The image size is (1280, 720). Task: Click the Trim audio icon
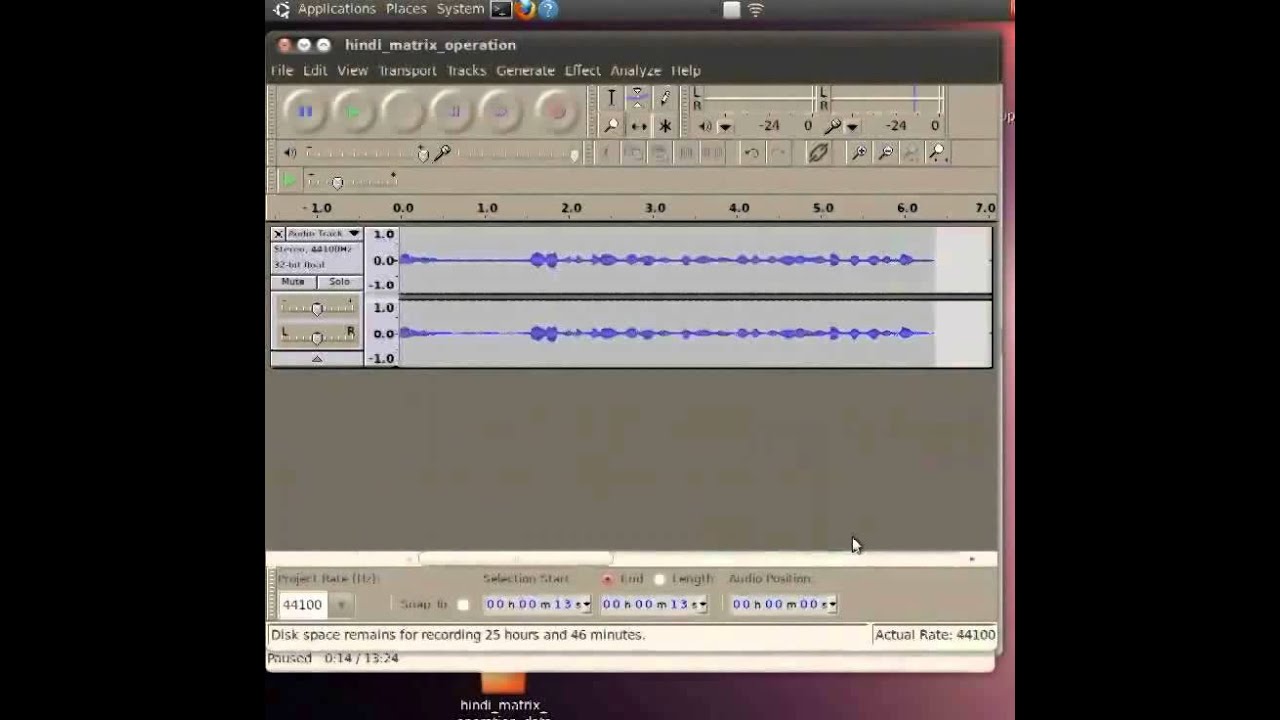(x=686, y=153)
